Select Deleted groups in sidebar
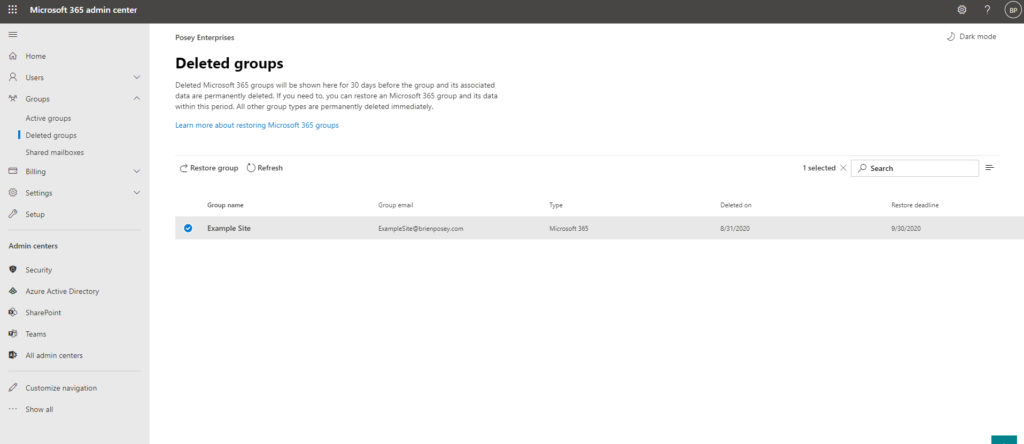 pos(51,135)
